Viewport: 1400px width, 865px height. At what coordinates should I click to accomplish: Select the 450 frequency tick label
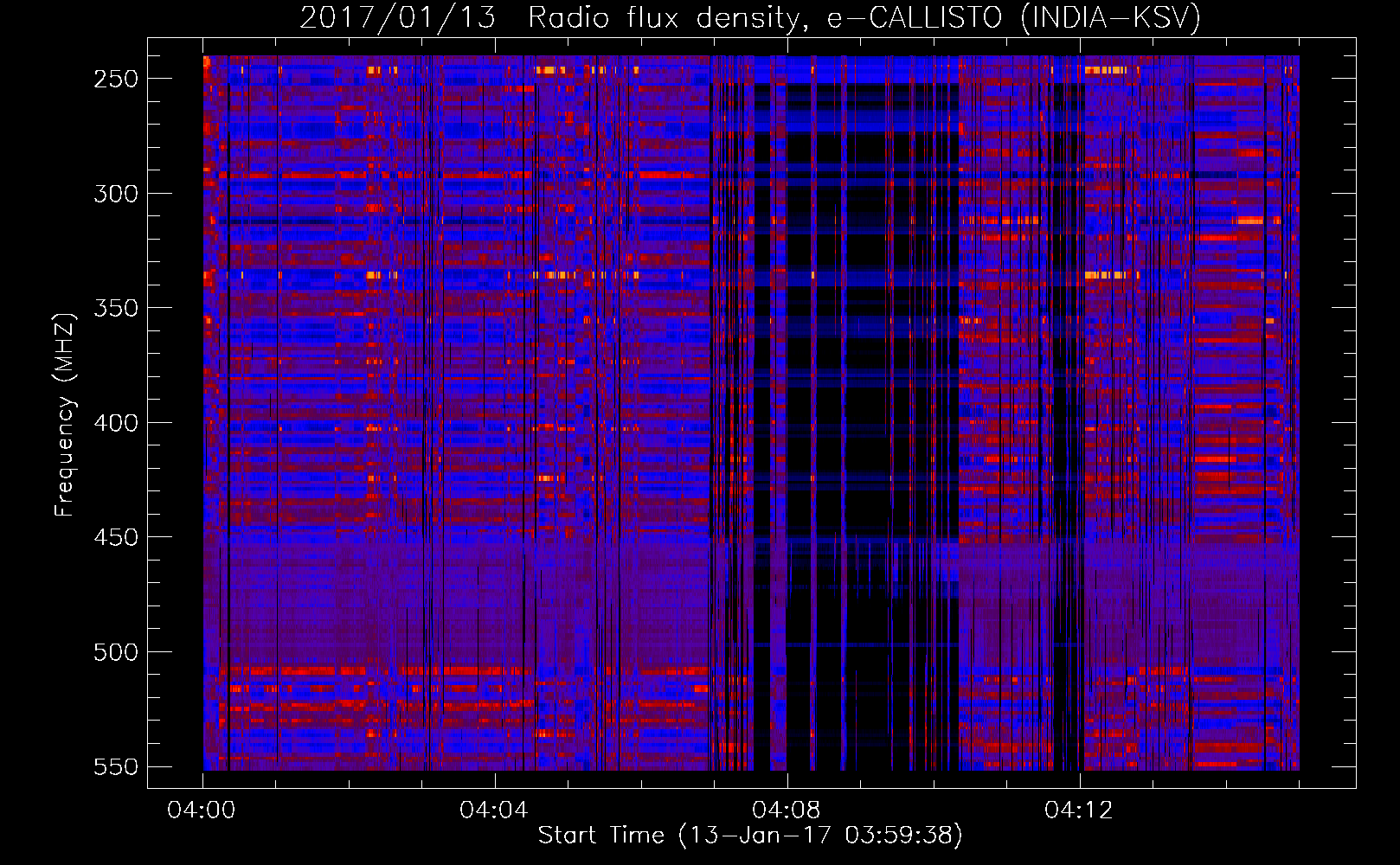point(116,537)
